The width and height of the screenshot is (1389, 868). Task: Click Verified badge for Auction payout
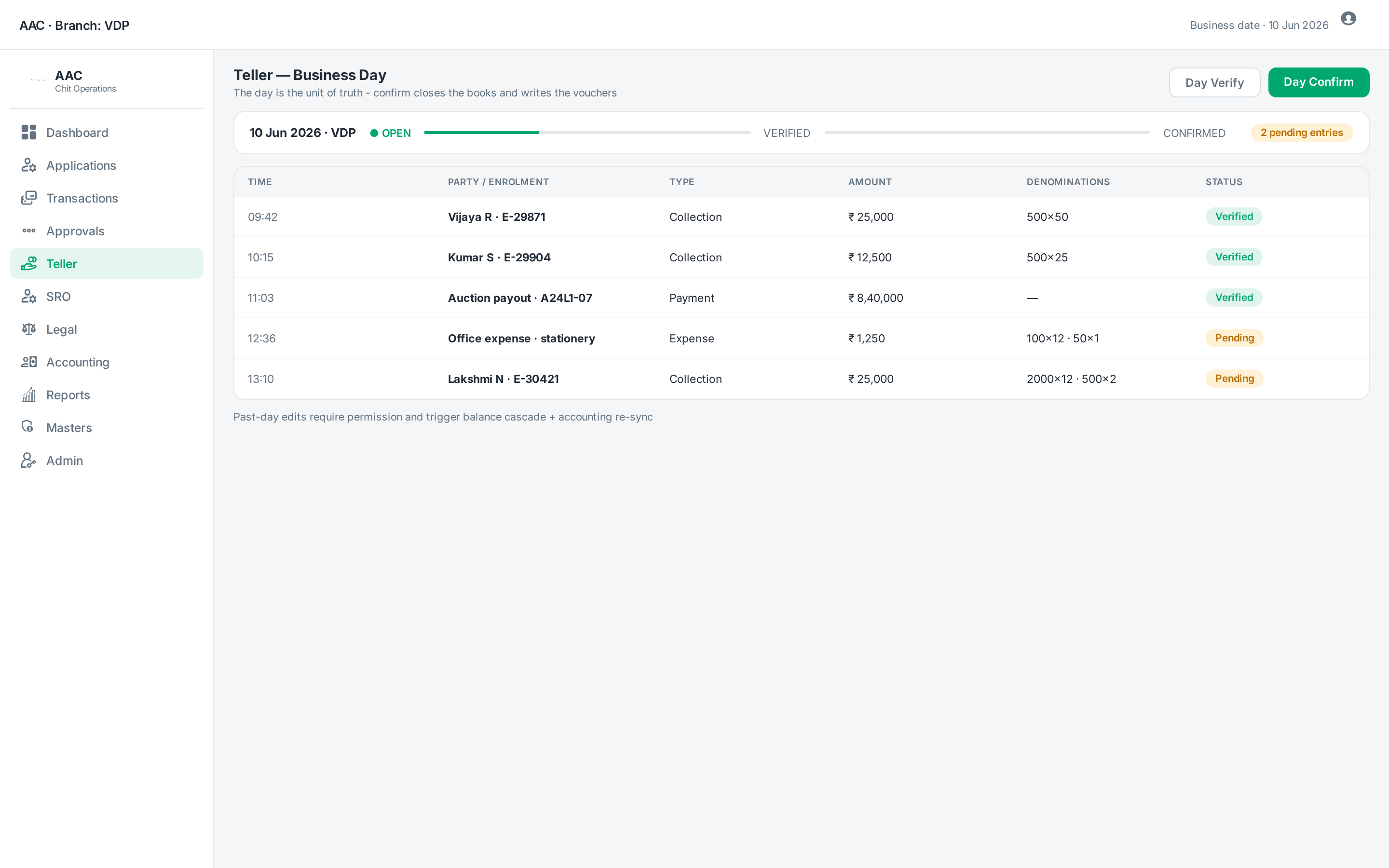(1234, 298)
